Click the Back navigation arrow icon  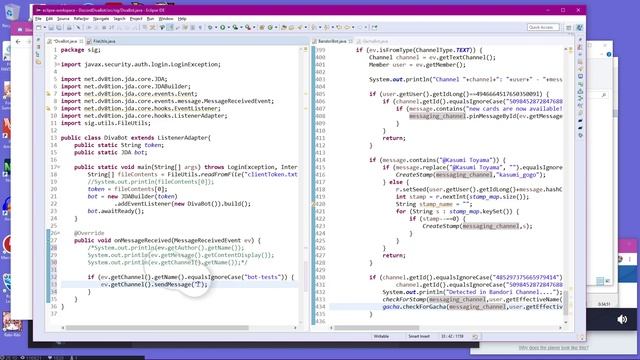coord(347,27)
